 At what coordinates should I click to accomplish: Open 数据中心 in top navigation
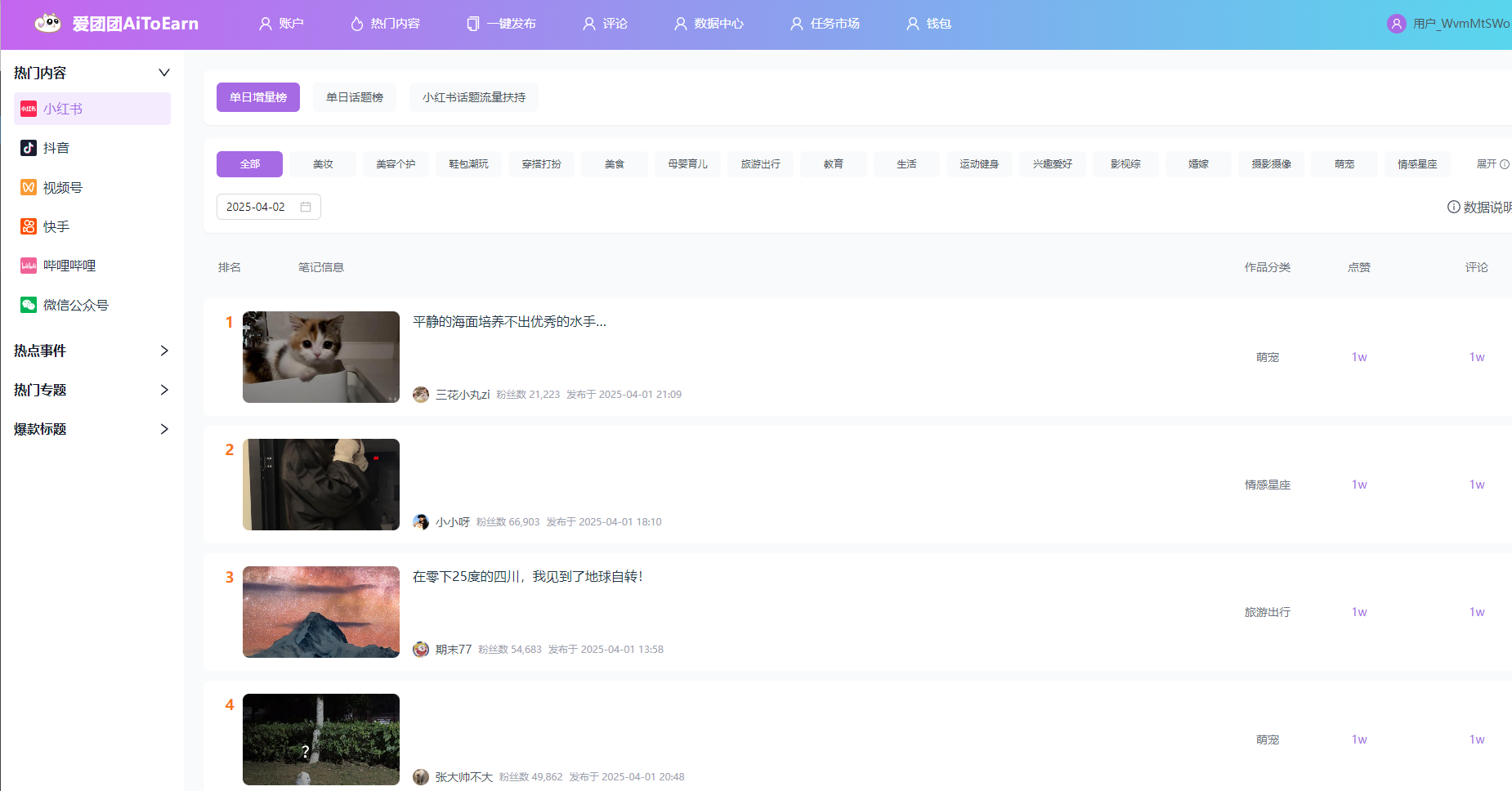click(709, 24)
